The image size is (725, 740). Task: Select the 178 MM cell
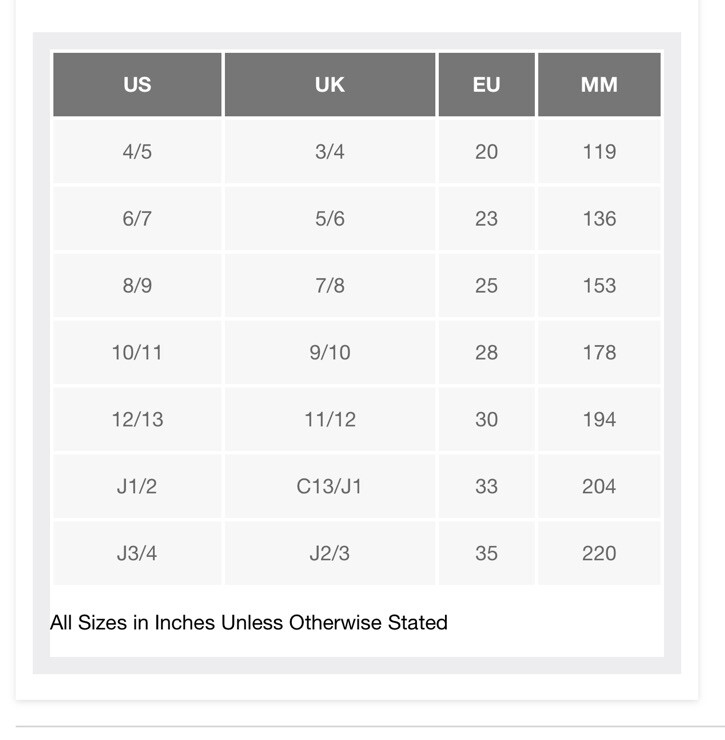point(599,353)
